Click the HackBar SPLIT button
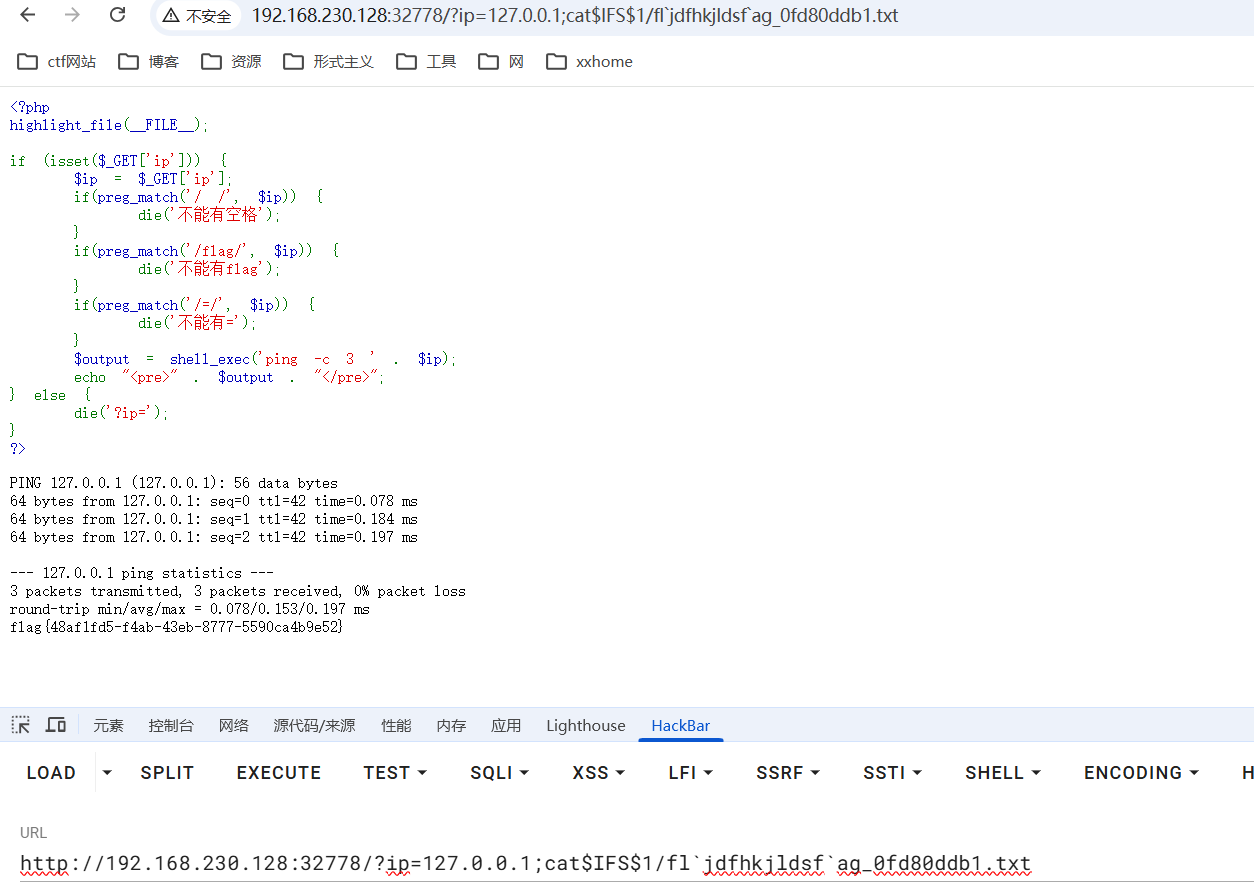Viewport: 1254px width, 896px height. [x=167, y=773]
